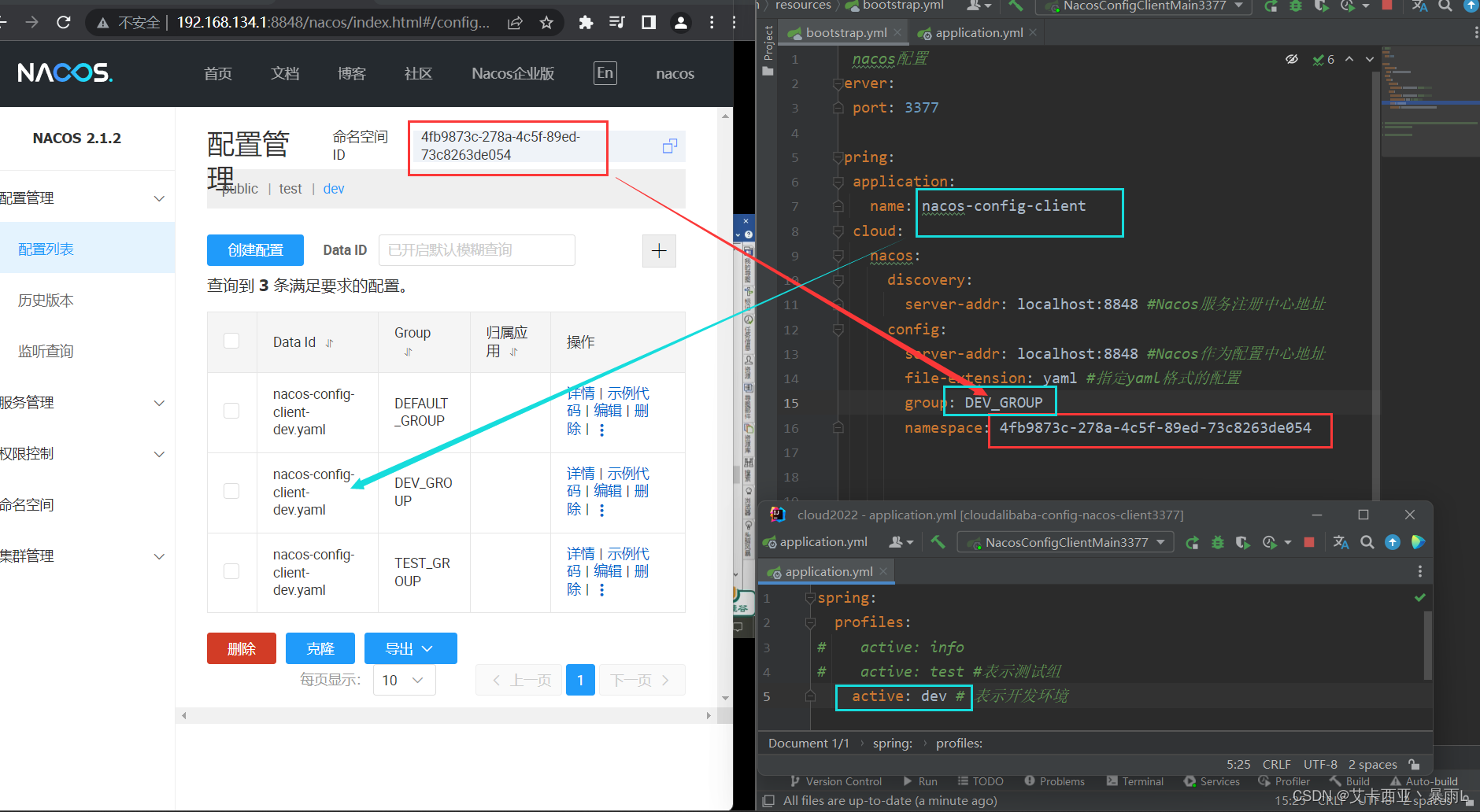Screen dimensions: 1480x812
Task: Click the browser address bar URL
Action: (x=332, y=23)
